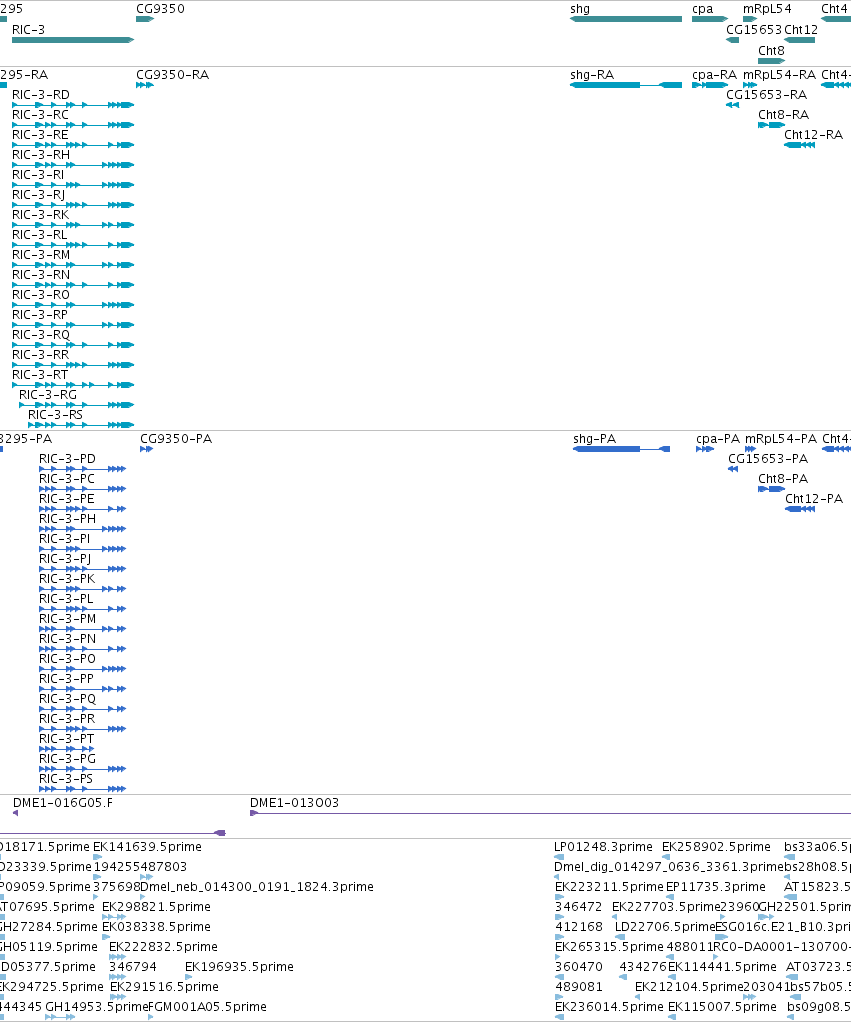851x1022 pixels.
Task: Click the cpa gene label
Action: 702,8
